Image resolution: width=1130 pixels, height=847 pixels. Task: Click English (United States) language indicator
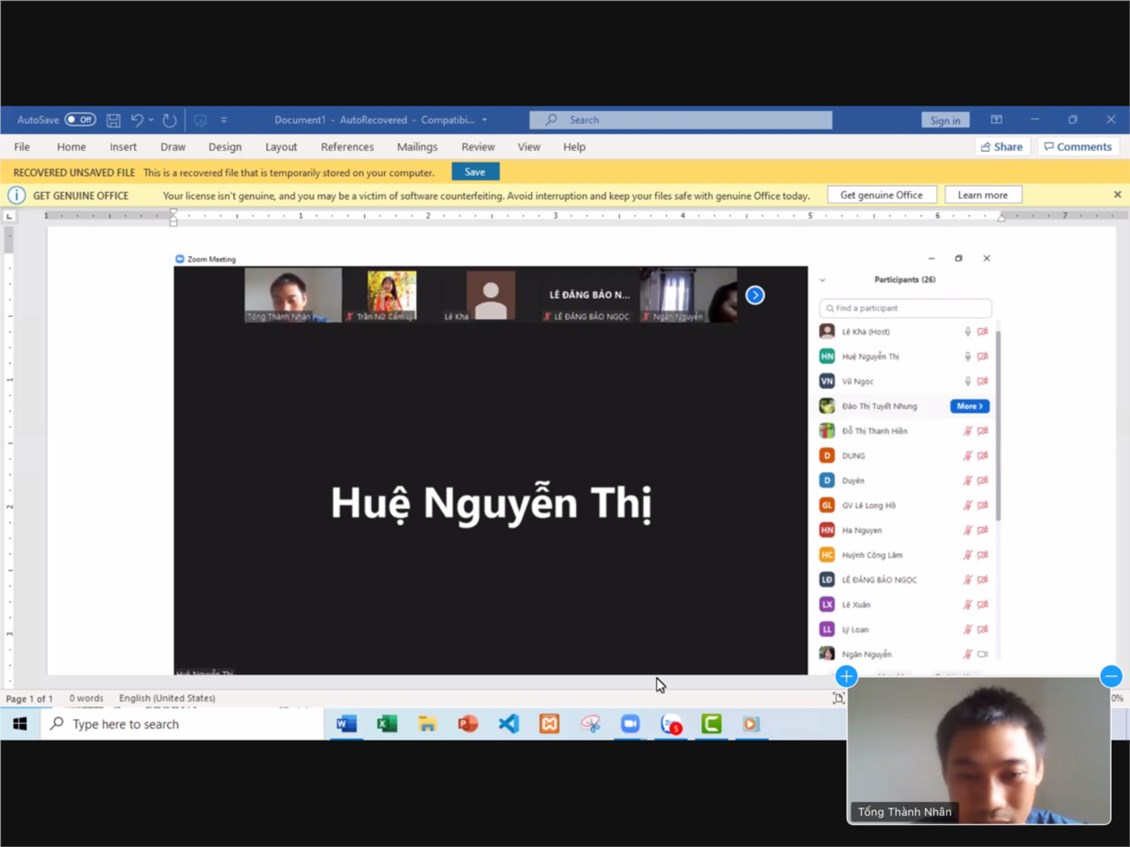pos(167,698)
